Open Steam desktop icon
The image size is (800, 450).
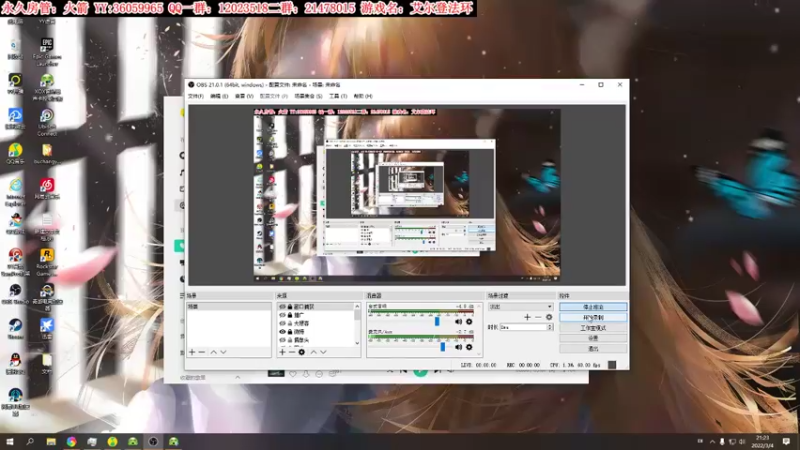15,329
